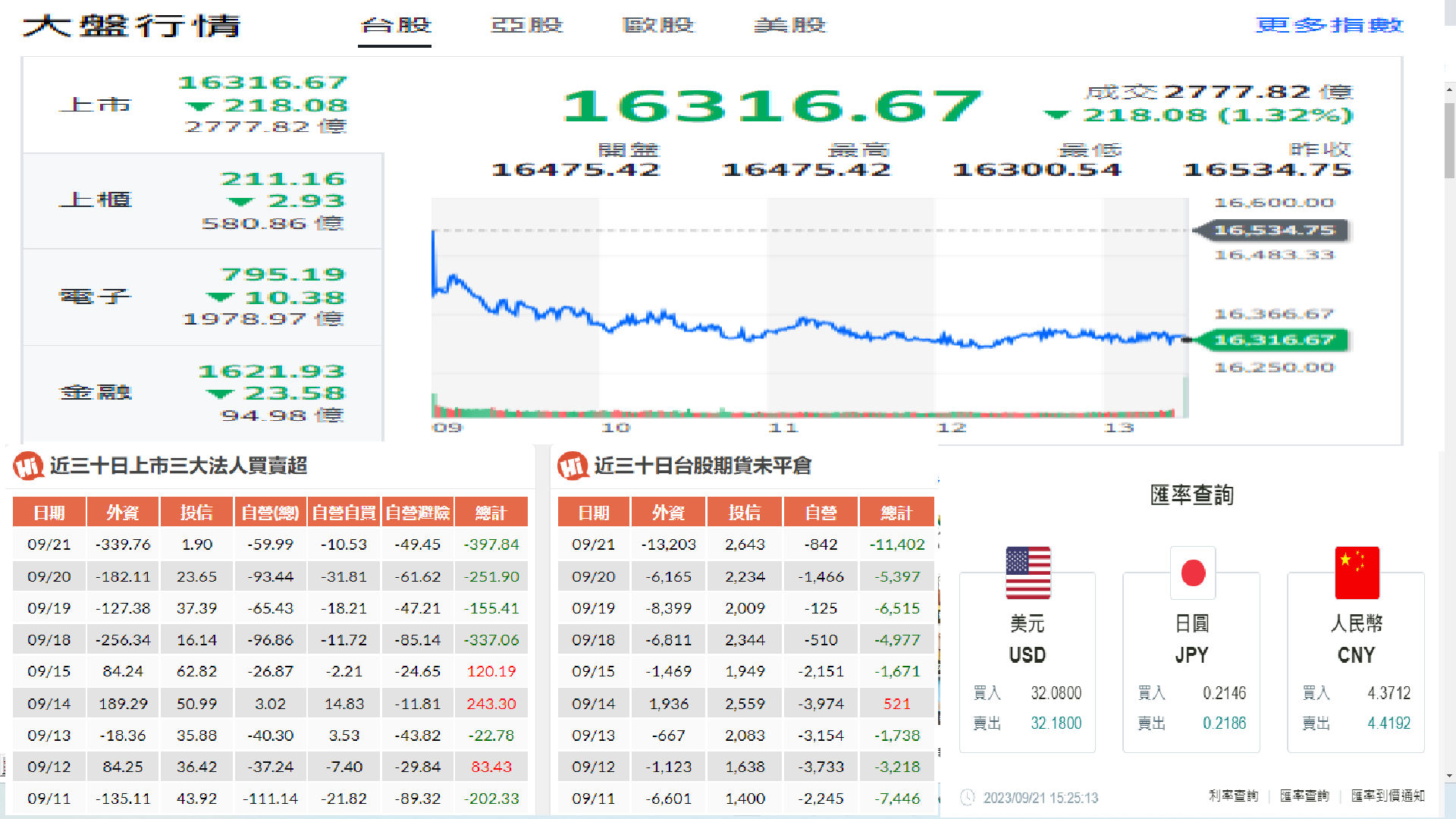This screenshot has width=1456, height=819.
Task: Click the scrollbar up arrow
Action: 1449,89
